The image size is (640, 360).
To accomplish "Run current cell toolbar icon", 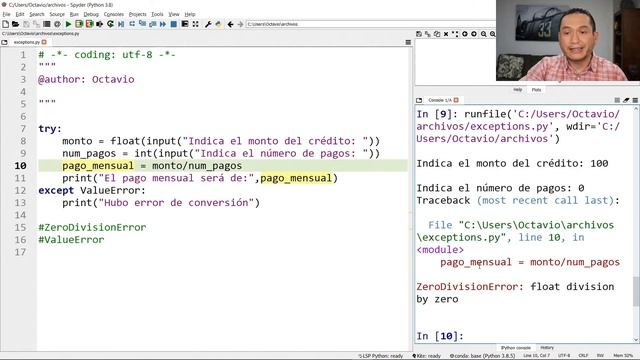I will pyautogui.click(x=79, y=24).
